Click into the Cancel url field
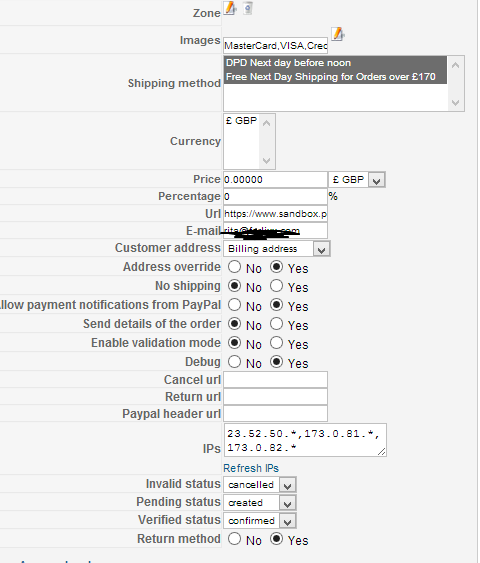Image resolution: width=480 pixels, height=563 pixels. (275, 380)
